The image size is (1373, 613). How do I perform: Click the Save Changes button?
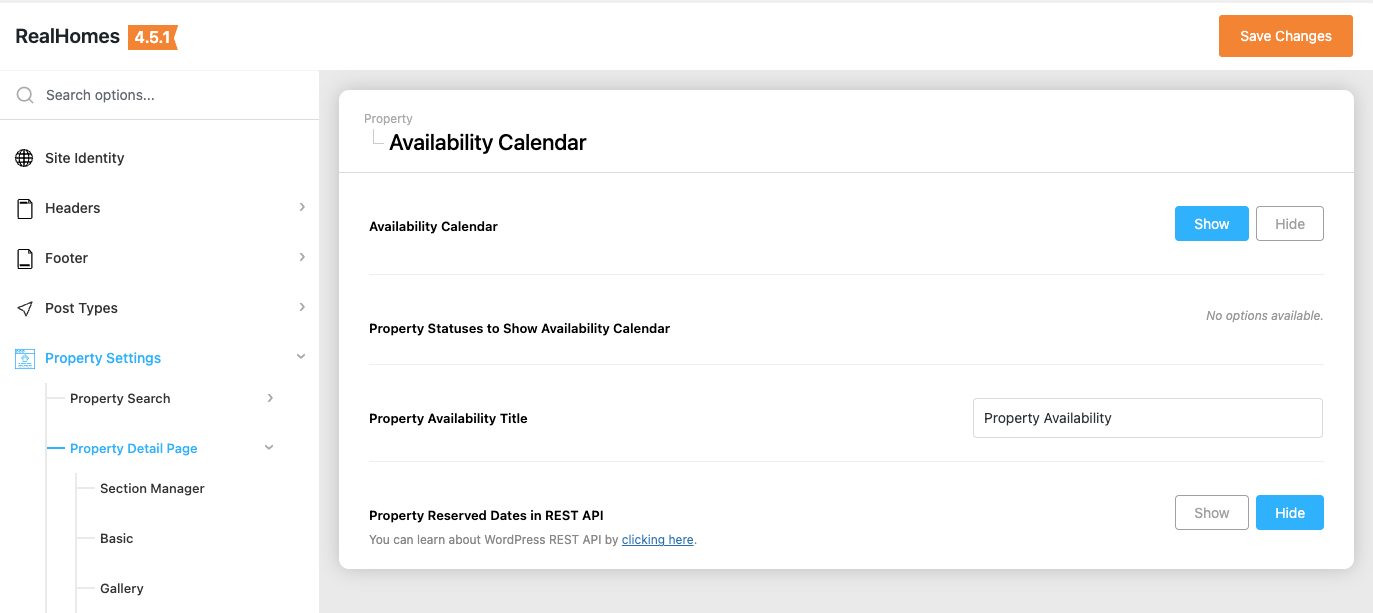pyautogui.click(x=1285, y=36)
